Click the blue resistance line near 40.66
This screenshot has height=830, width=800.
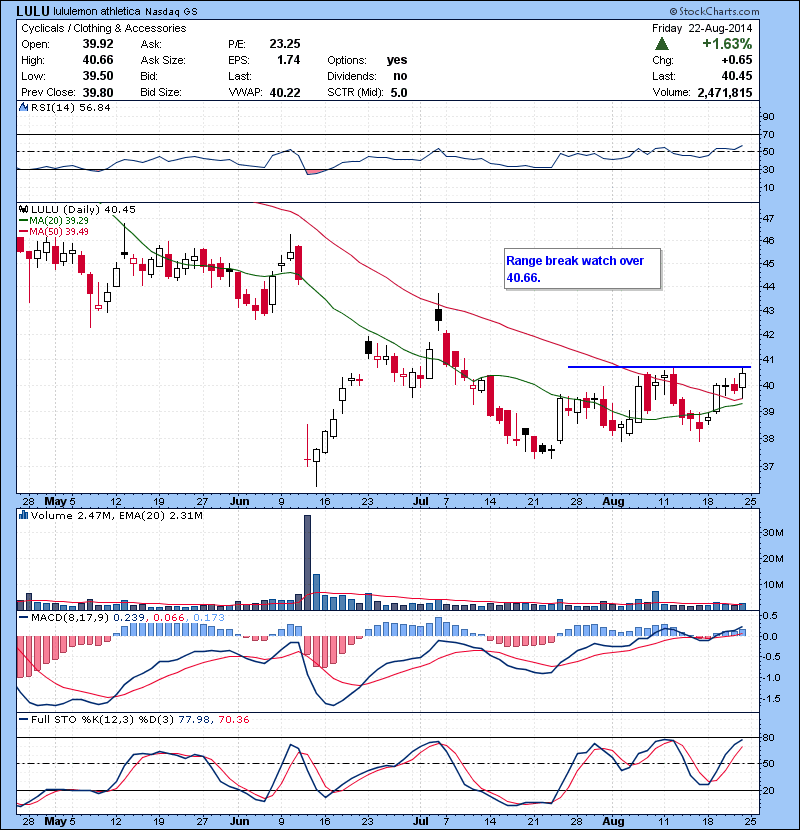point(659,367)
